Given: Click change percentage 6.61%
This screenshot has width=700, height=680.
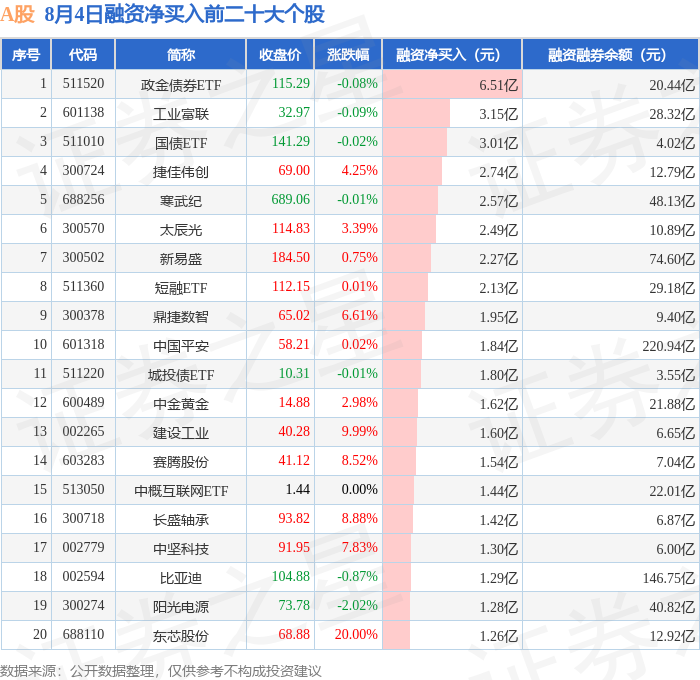Looking at the screenshot, I should [x=359, y=316].
